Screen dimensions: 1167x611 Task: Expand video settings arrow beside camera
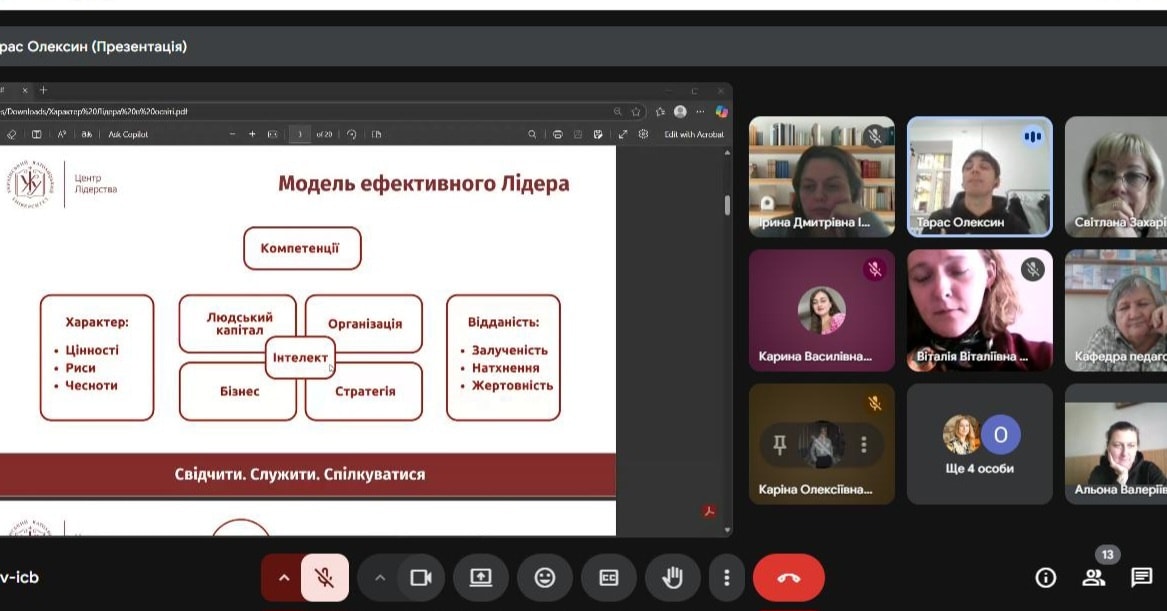coord(380,578)
